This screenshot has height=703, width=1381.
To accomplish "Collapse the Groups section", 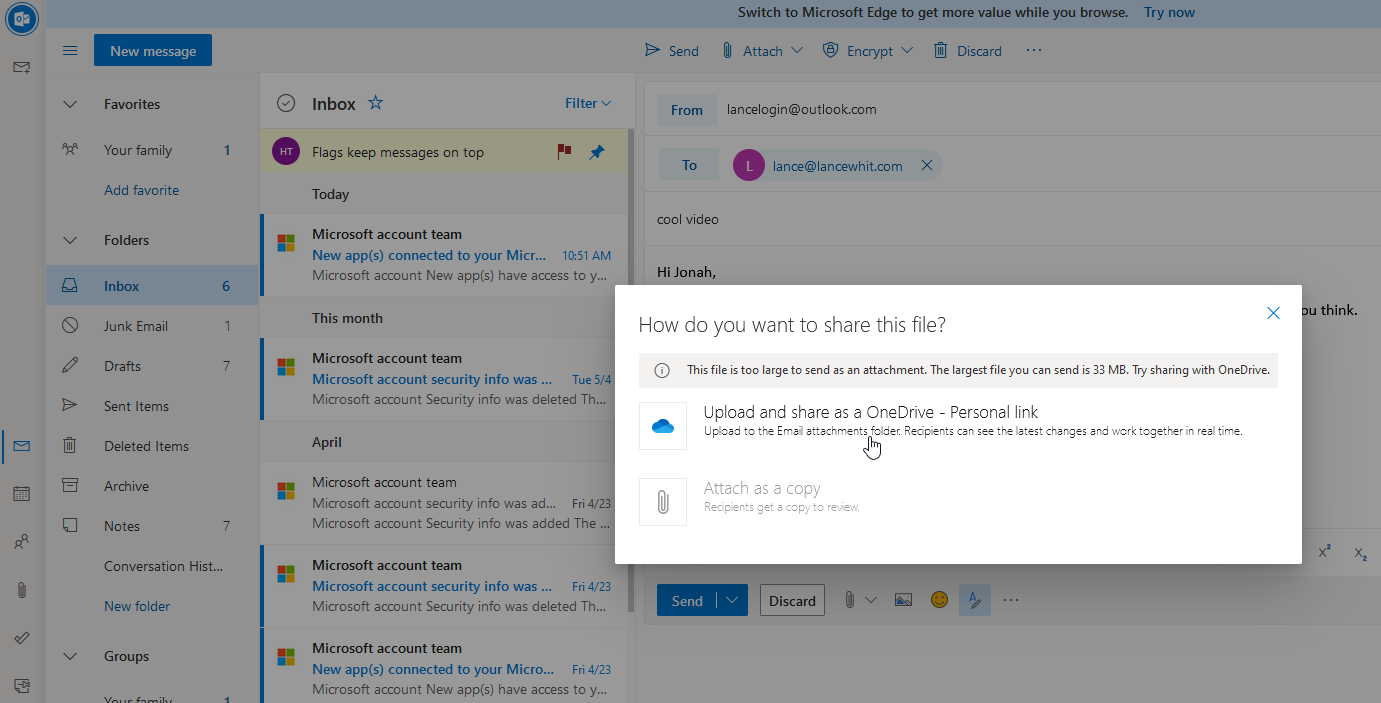I will (70, 656).
